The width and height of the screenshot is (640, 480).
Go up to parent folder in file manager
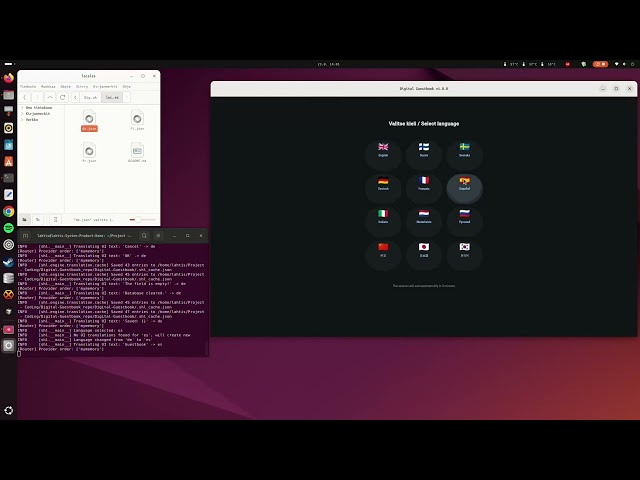[x=50, y=97]
